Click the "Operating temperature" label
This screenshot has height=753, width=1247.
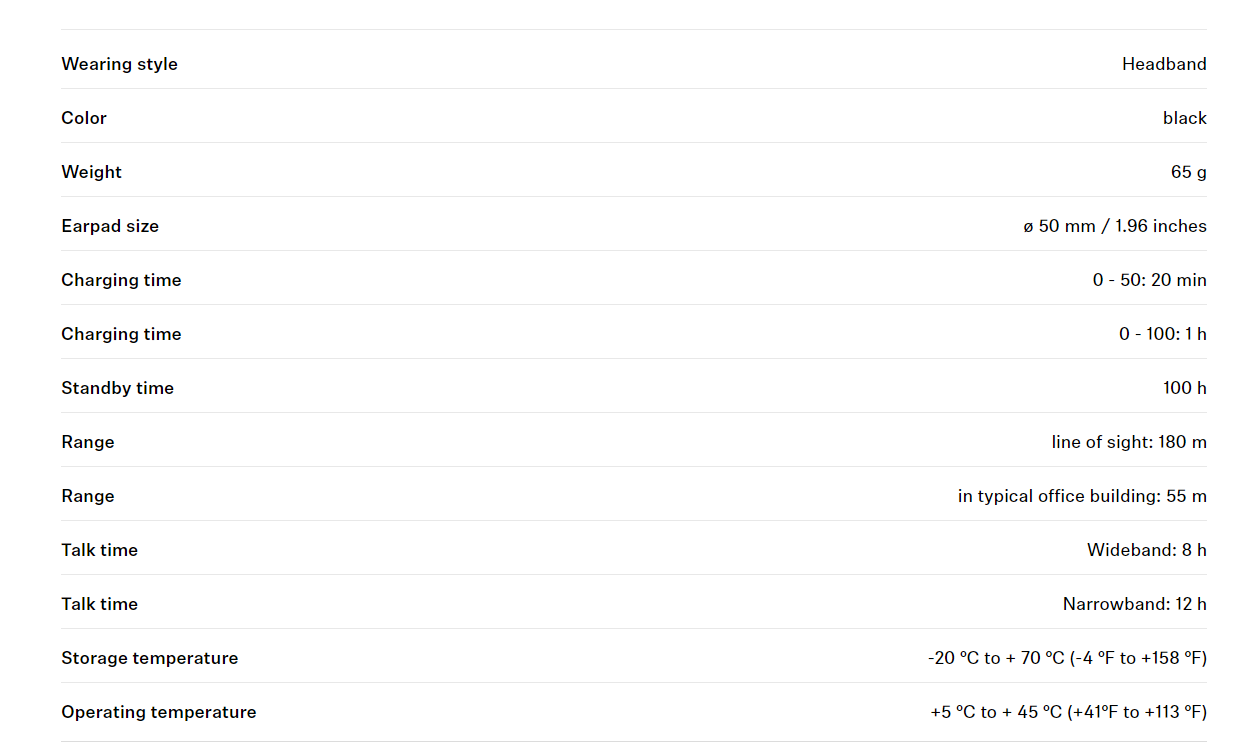(158, 712)
